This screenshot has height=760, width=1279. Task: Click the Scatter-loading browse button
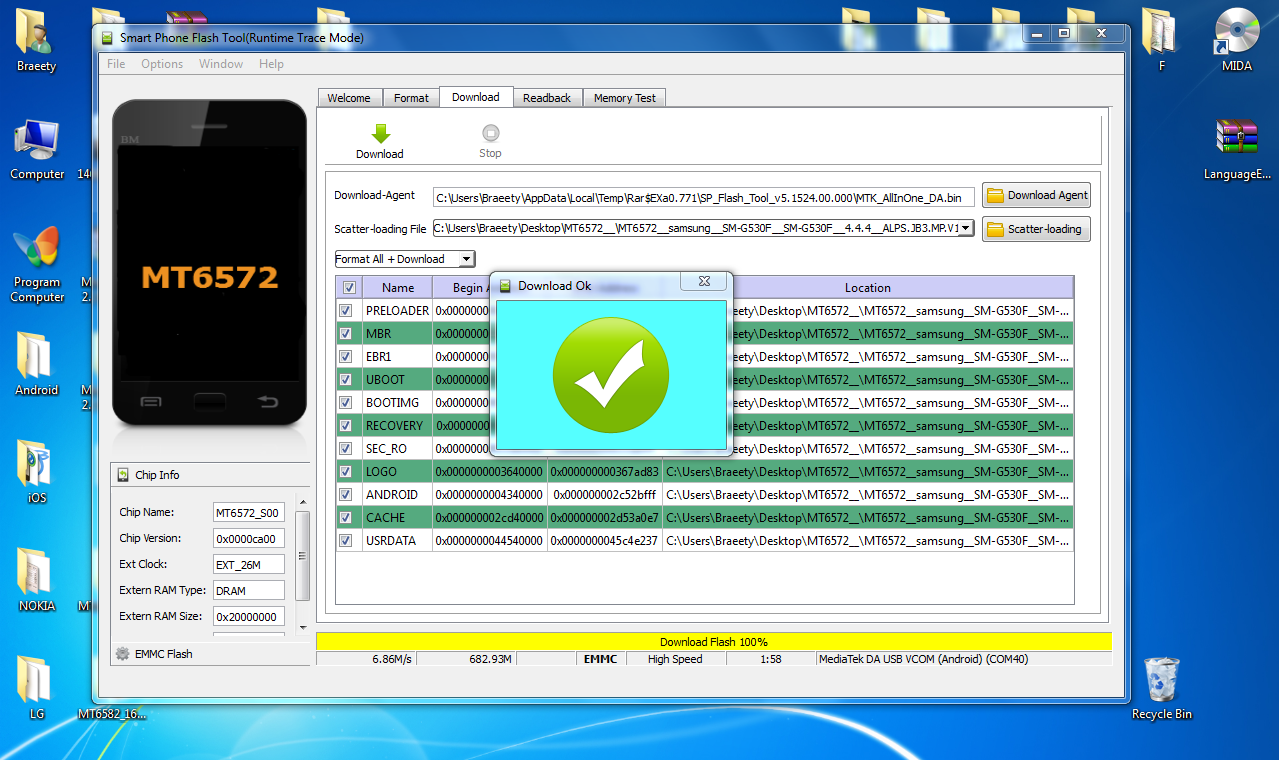coord(1036,229)
